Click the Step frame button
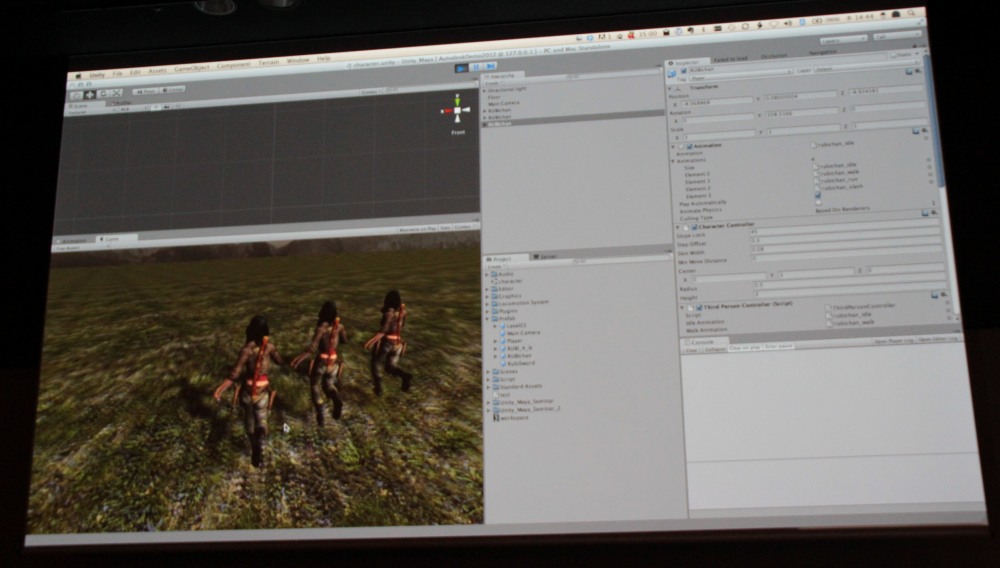 (x=489, y=68)
